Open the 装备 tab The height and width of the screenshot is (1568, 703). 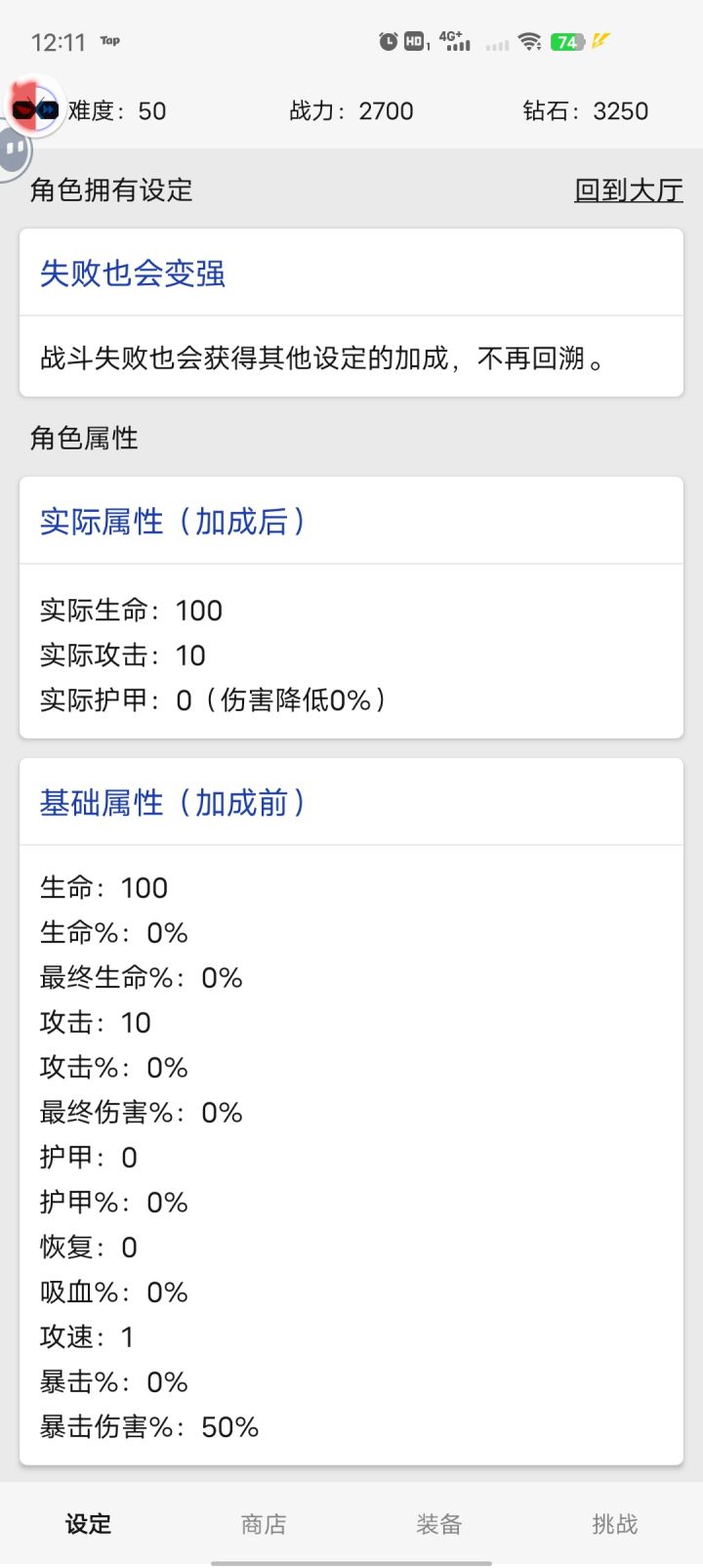coord(439,1523)
